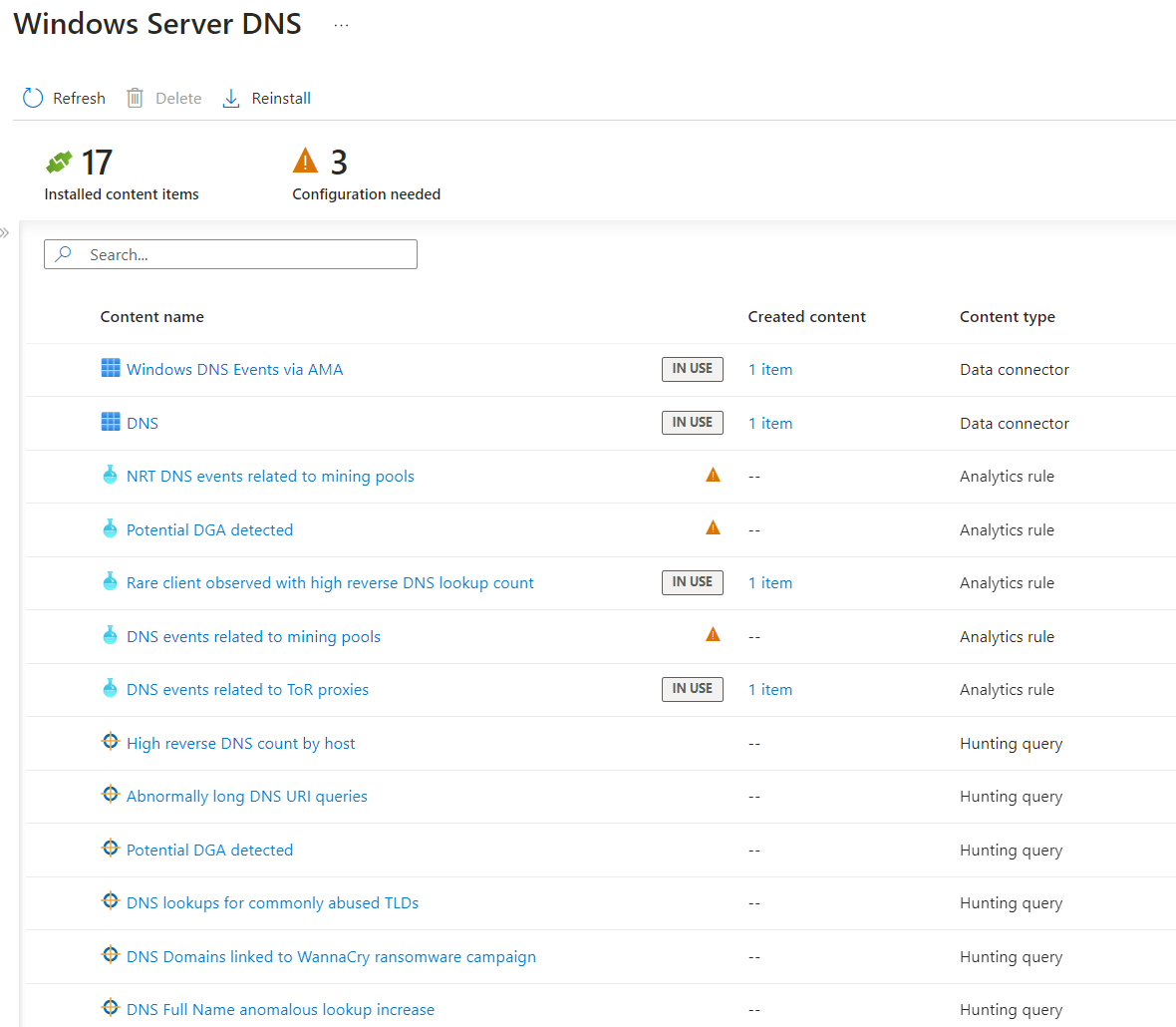Click crosshair icon for hunting query Potential DGA detected
Image resolution: width=1176 pixels, height=1027 pixels.
click(x=111, y=849)
